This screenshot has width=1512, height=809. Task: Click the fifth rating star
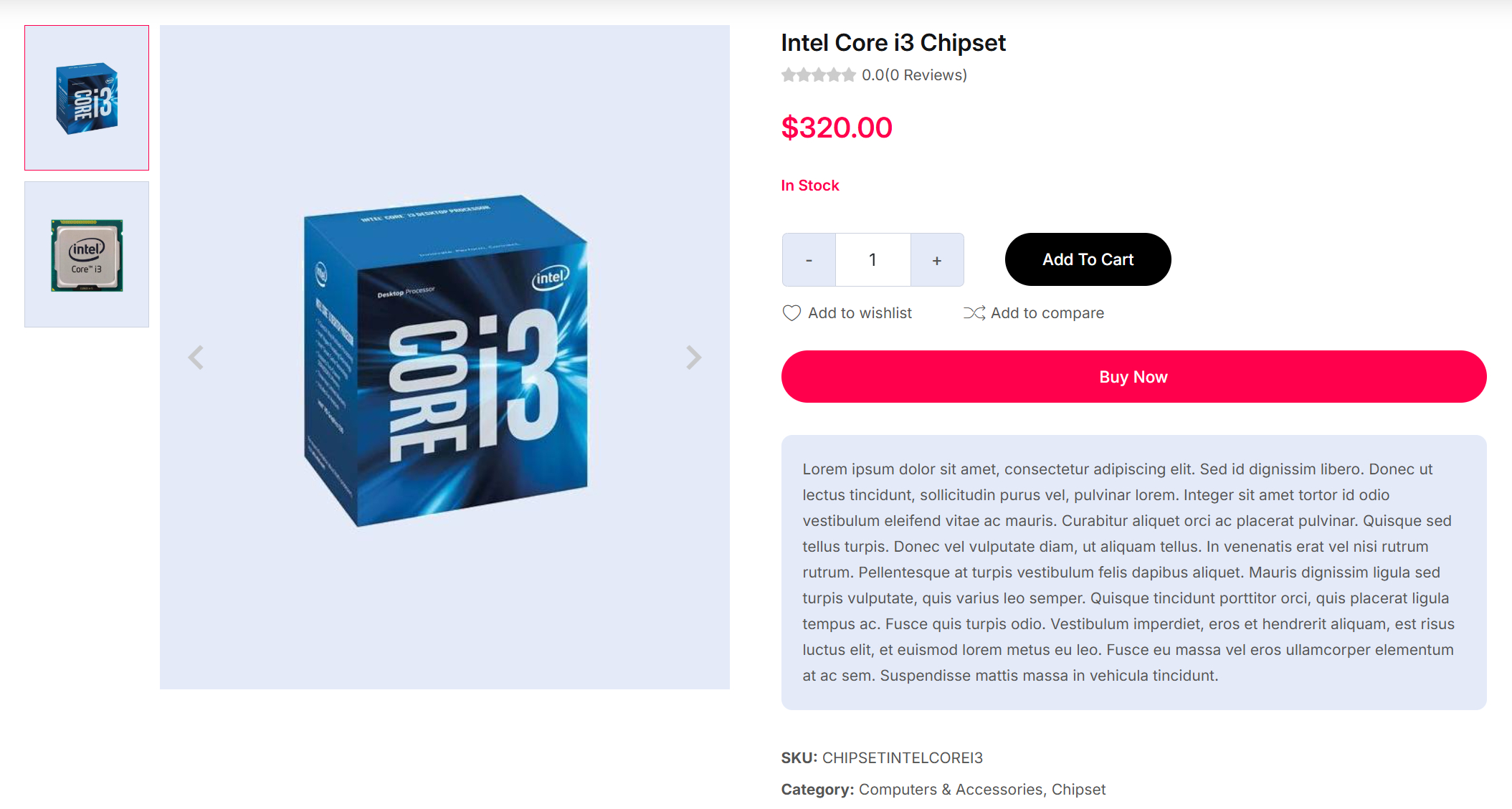coord(849,75)
